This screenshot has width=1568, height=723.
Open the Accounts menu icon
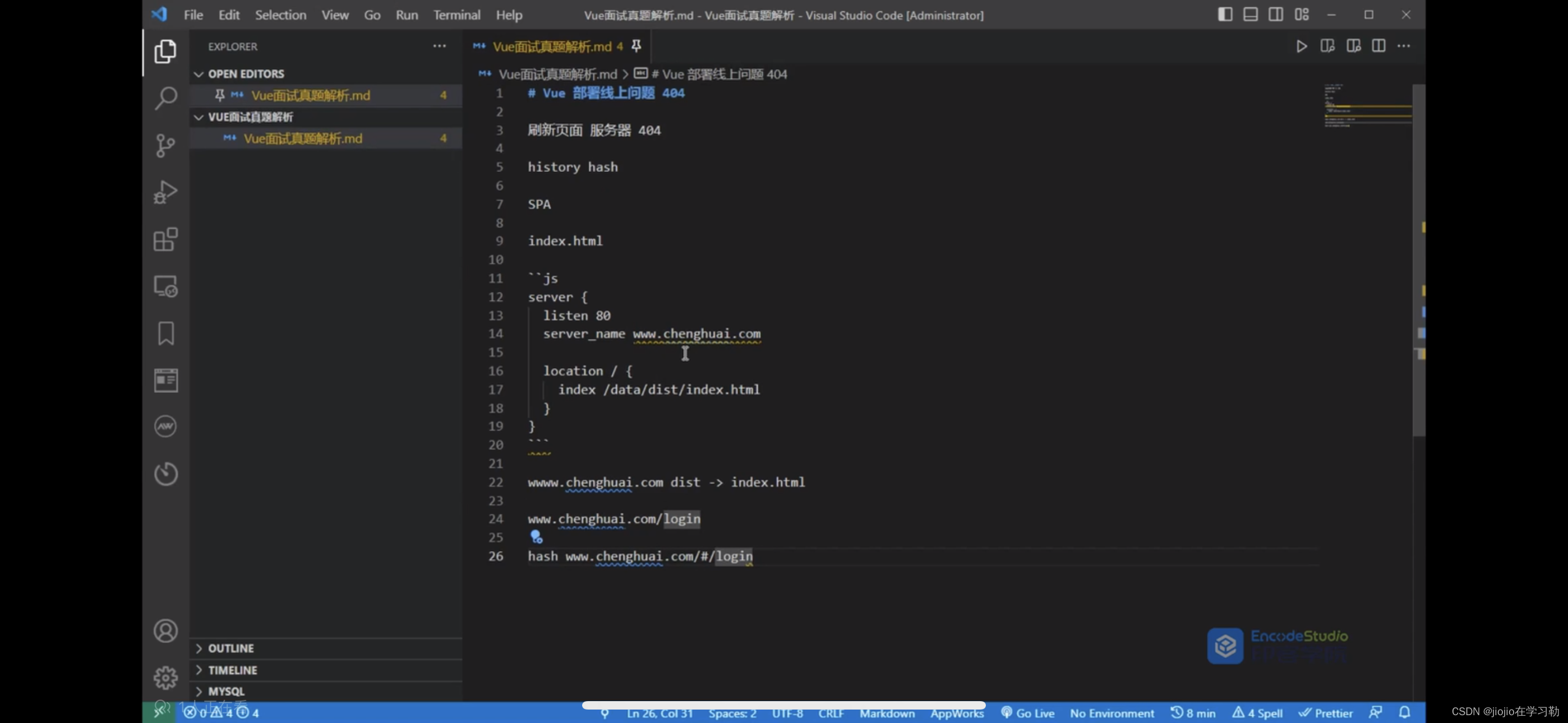click(x=165, y=631)
